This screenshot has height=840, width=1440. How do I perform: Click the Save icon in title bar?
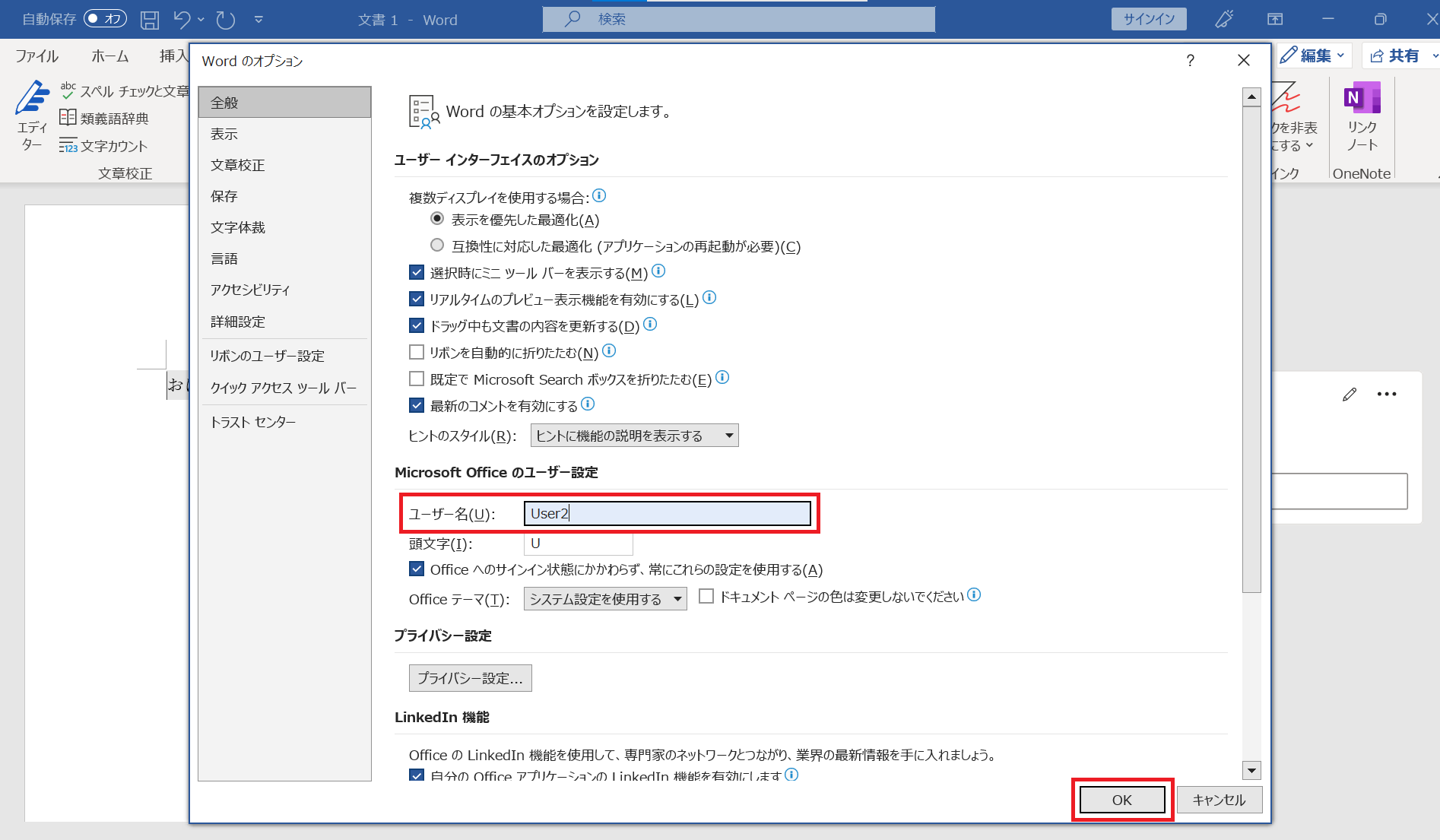(x=150, y=20)
